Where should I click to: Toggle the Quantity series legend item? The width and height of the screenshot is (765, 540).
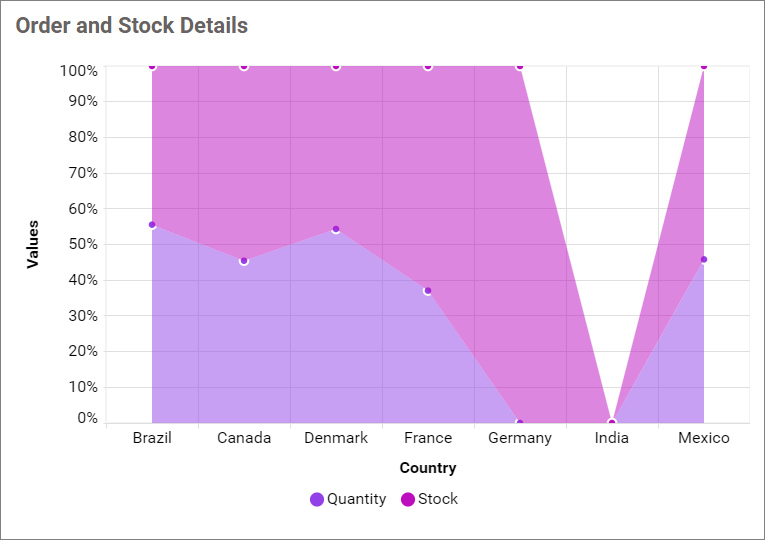tap(356, 499)
